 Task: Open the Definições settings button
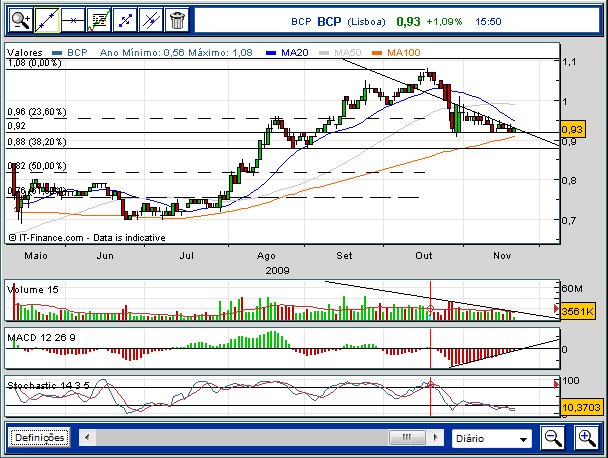40,438
